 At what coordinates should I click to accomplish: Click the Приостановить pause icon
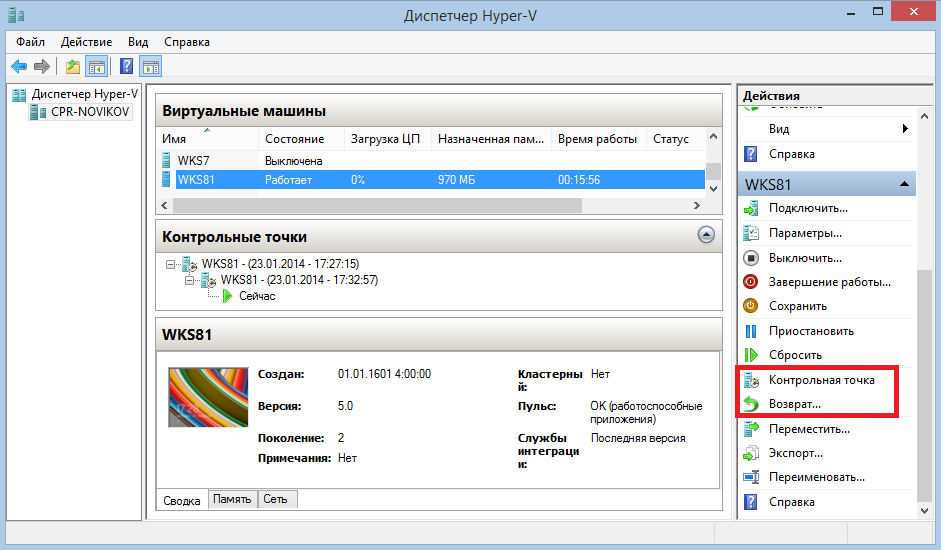pos(752,331)
